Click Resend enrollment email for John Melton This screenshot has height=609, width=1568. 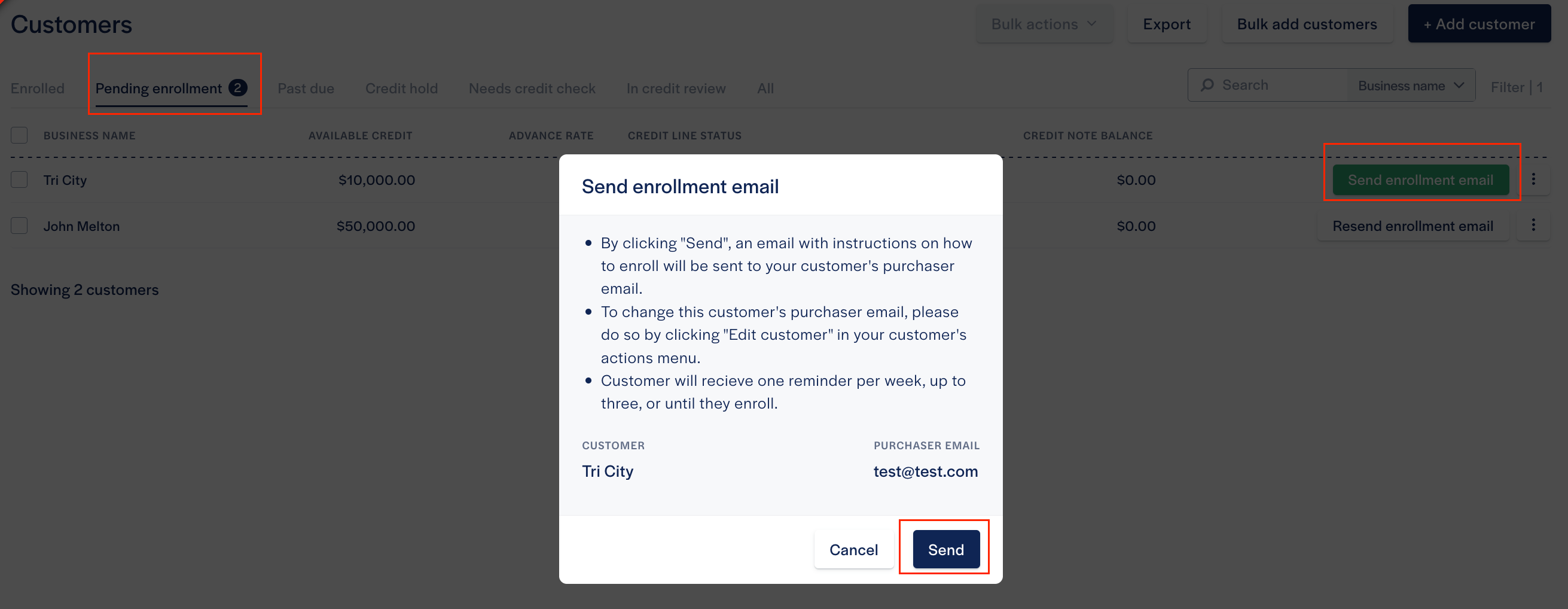[x=1413, y=226]
